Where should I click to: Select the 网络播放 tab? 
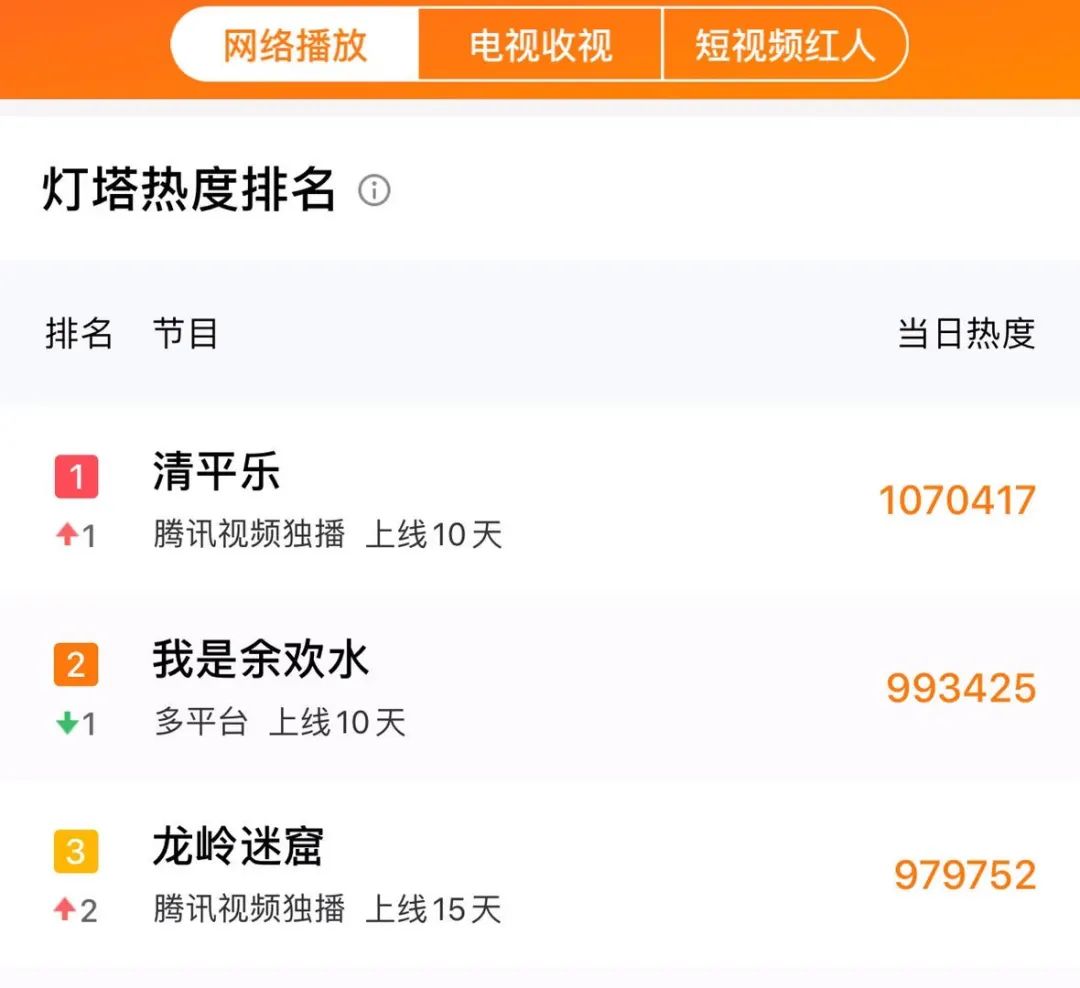click(297, 45)
